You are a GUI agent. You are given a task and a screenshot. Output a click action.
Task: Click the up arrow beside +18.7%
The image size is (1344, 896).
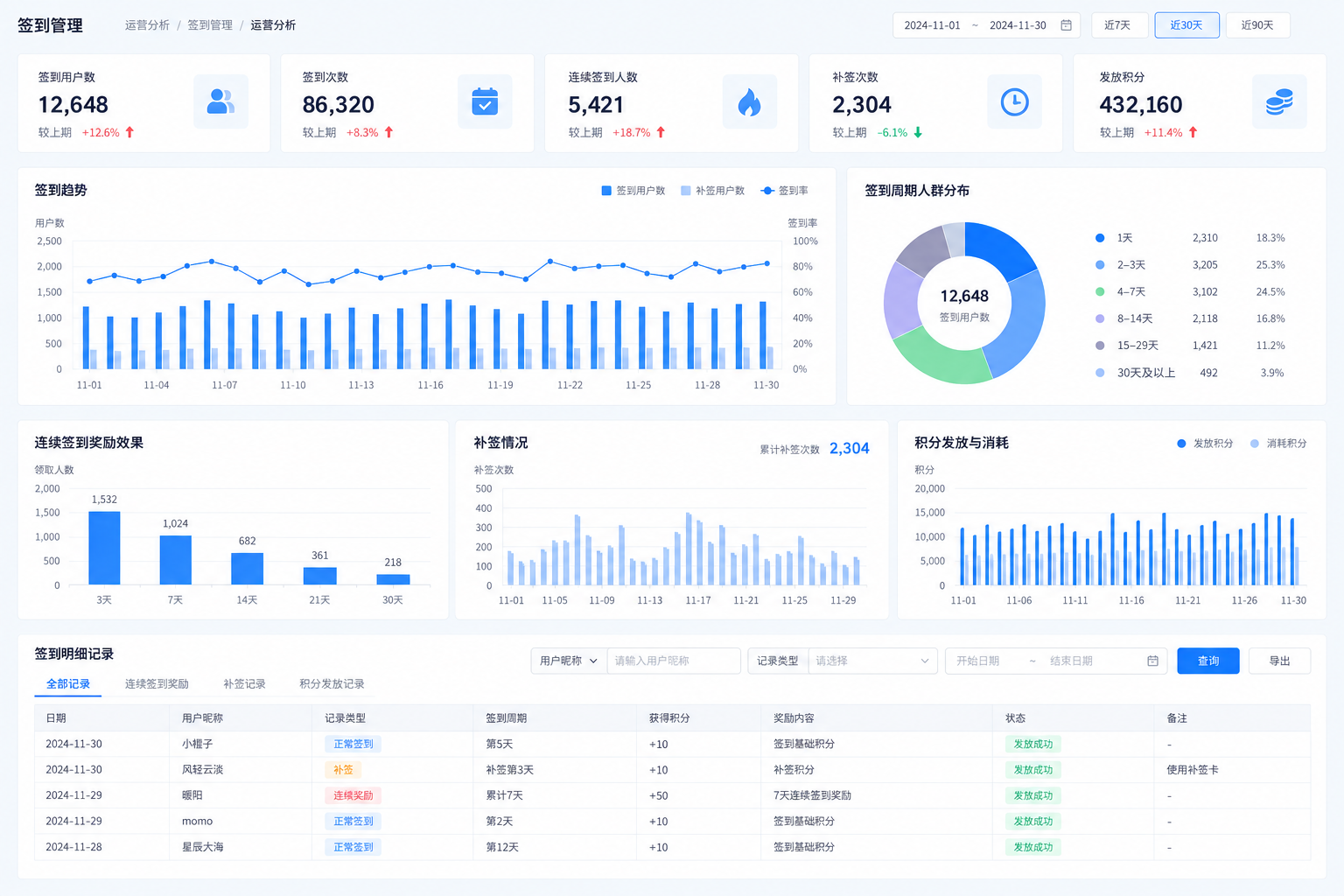[661, 132]
